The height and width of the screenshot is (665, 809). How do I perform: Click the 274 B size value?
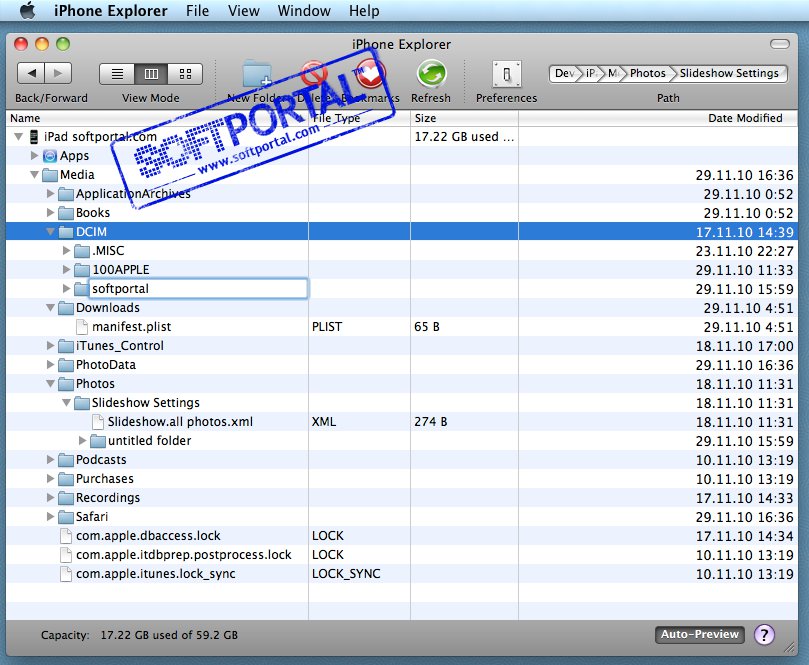click(430, 421)
